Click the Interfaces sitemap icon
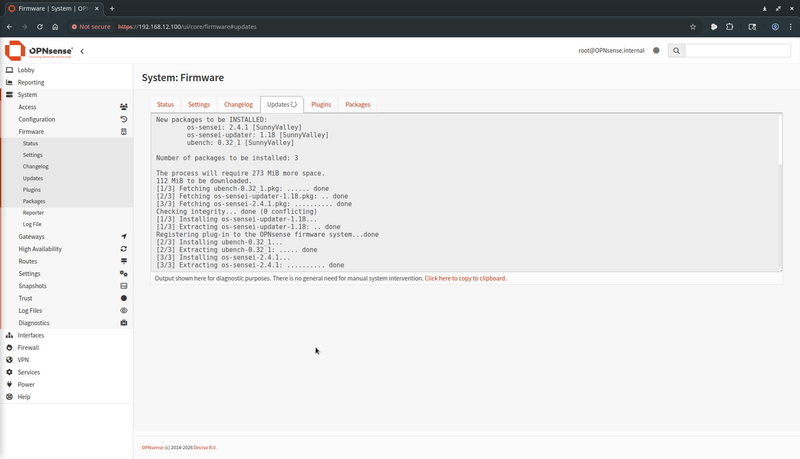This screenshot has width=800, height=459. [9, 335]
